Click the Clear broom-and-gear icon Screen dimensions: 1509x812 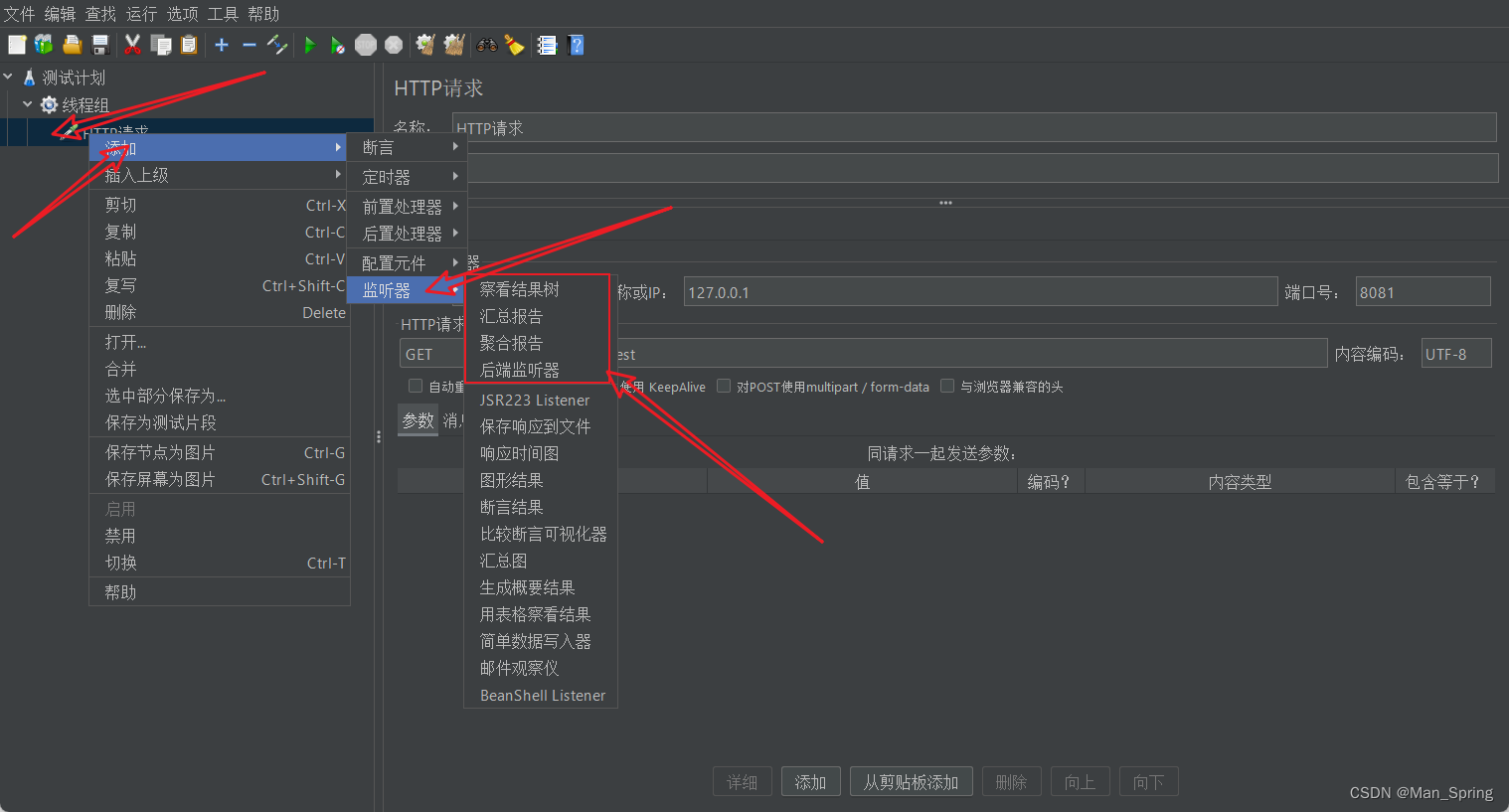[x=425, y=45]
